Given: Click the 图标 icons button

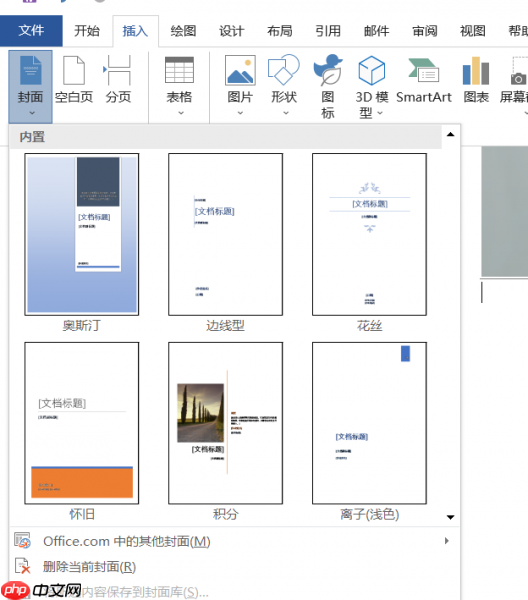Looking at the screenshot, I should pyautogui.click(x=328, y=86).
